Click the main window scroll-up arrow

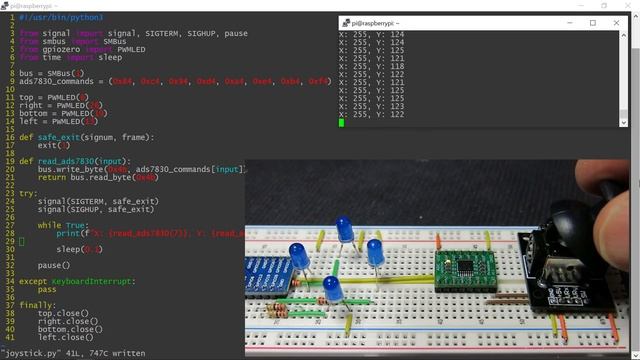pos(636,16)
